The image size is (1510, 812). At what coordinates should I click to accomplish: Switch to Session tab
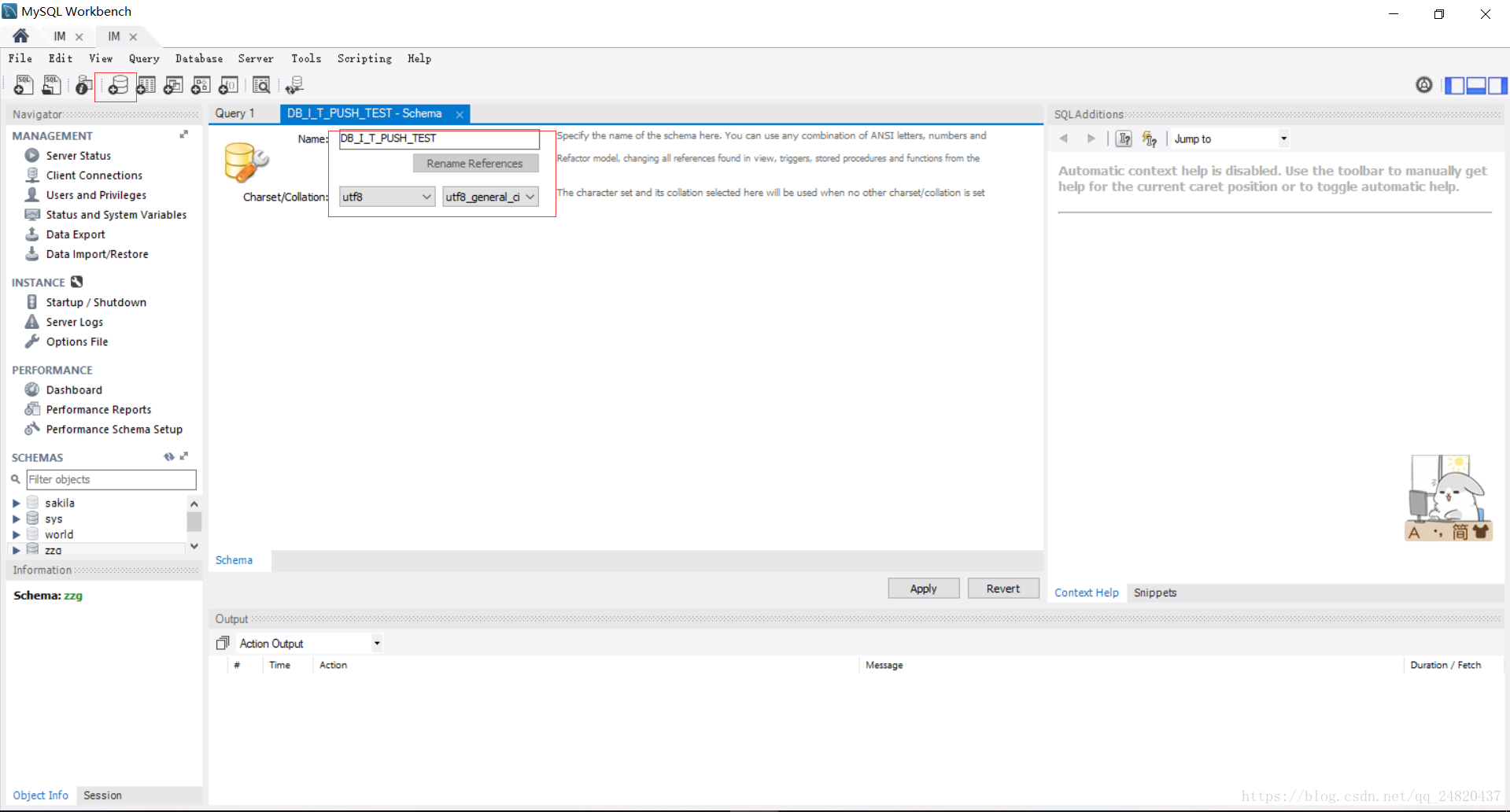103,795
